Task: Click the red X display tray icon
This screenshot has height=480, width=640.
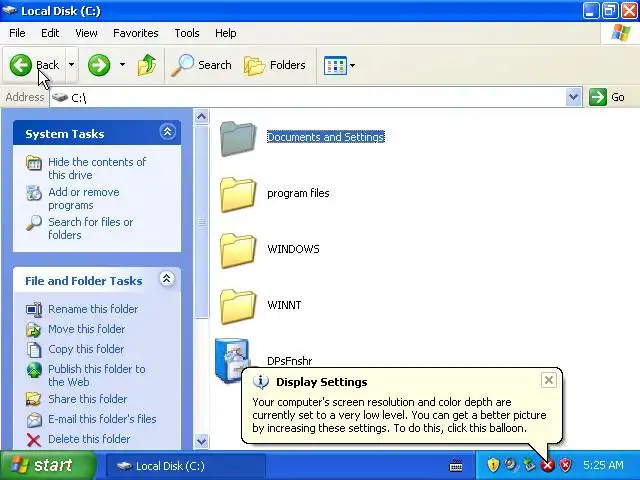Action: click(548, 465)
